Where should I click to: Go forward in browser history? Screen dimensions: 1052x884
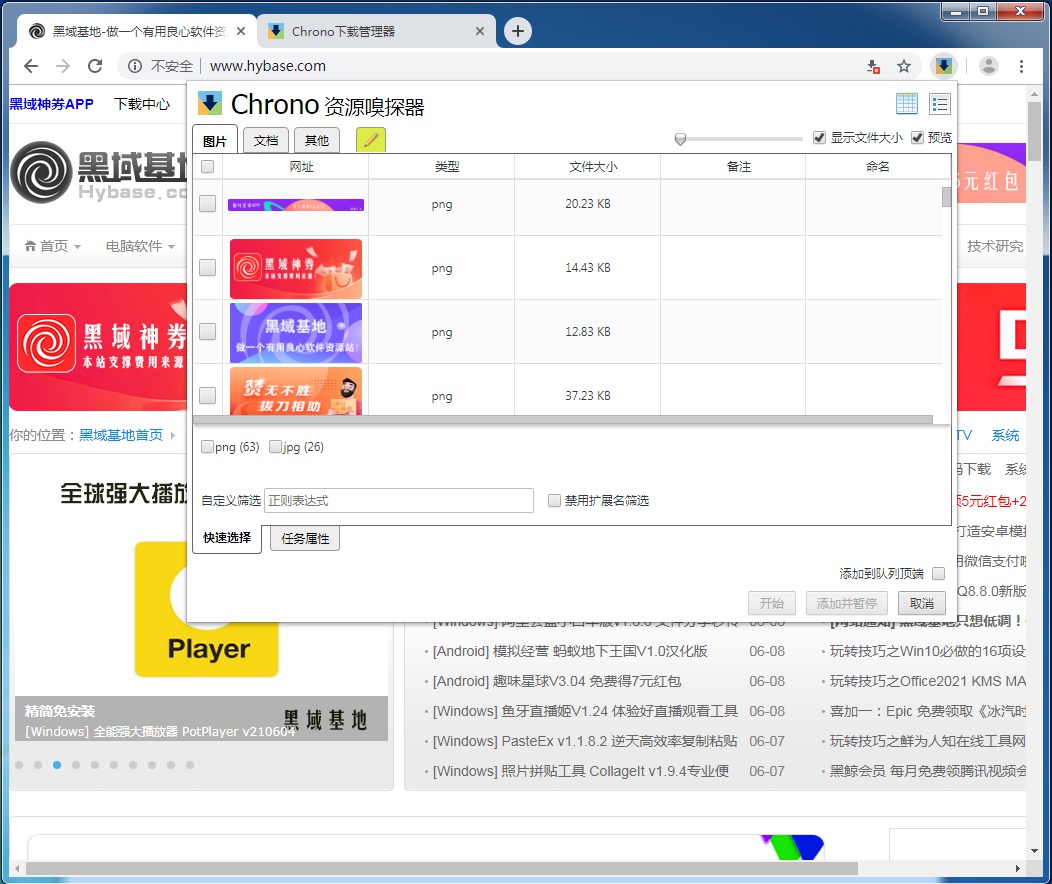click(x=63, y=66)
